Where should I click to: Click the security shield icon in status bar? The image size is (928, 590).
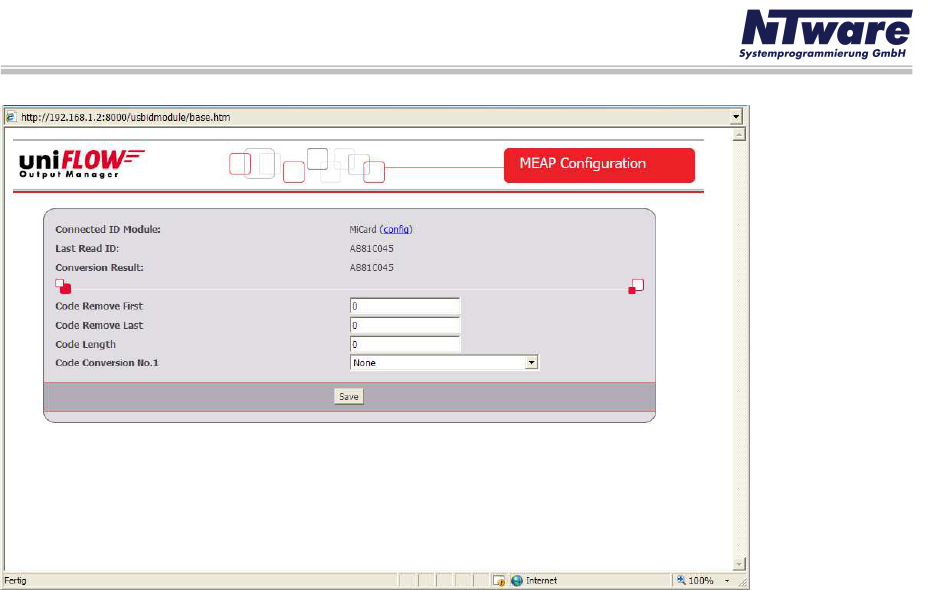coord(499,581)
